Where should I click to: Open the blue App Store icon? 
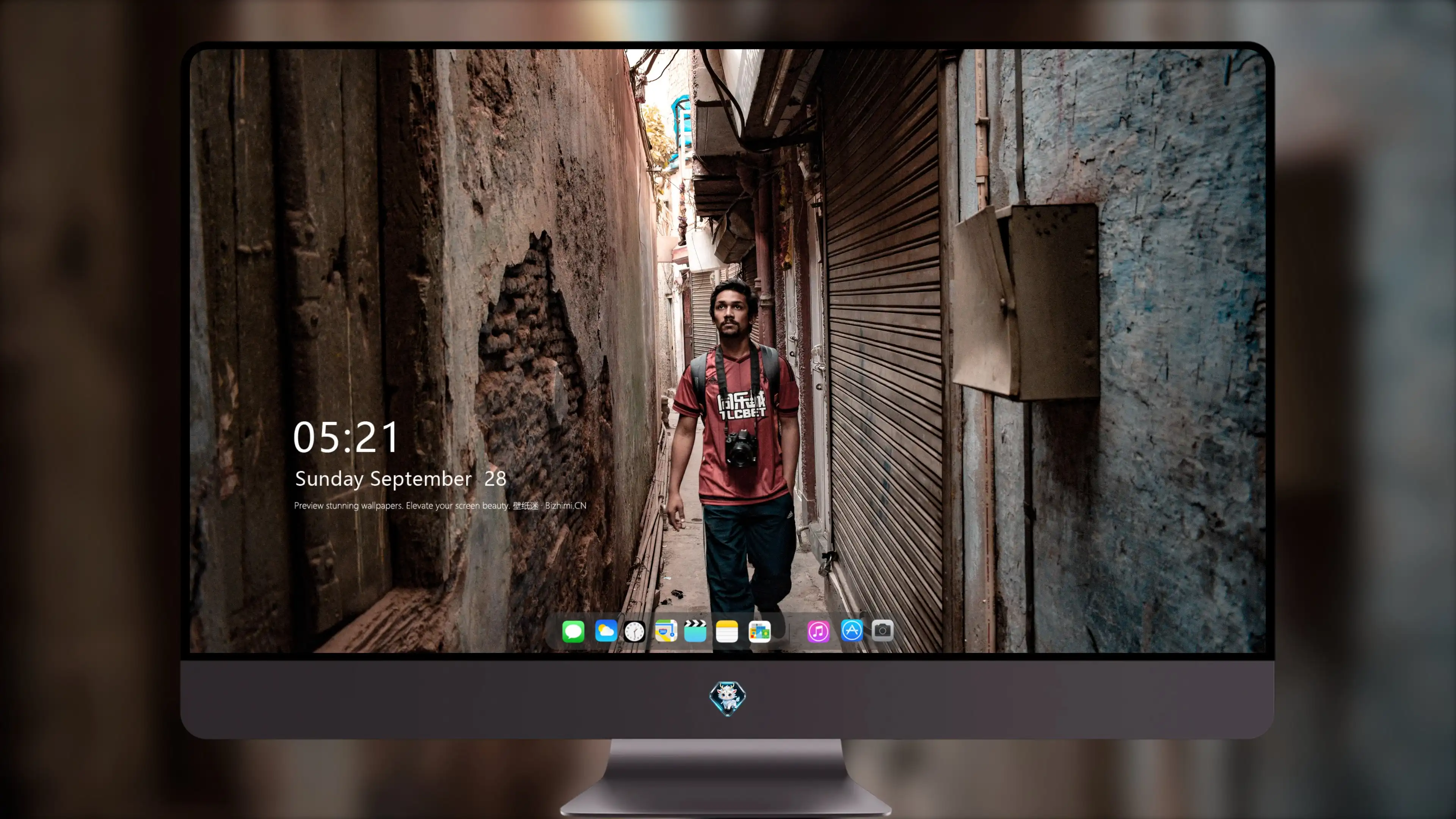pyautogui.click(x=852, y=630)
